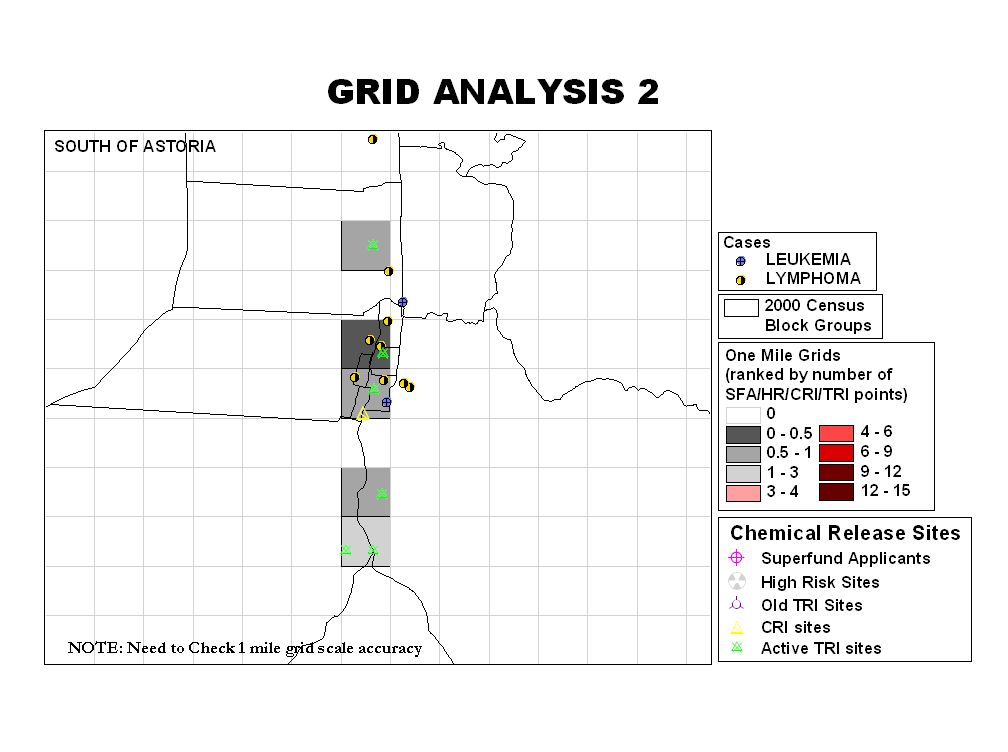Click the GRID ANALYSIS 2 title
The height and width of the screenshot is (752, 1008).
coord(493,92)
